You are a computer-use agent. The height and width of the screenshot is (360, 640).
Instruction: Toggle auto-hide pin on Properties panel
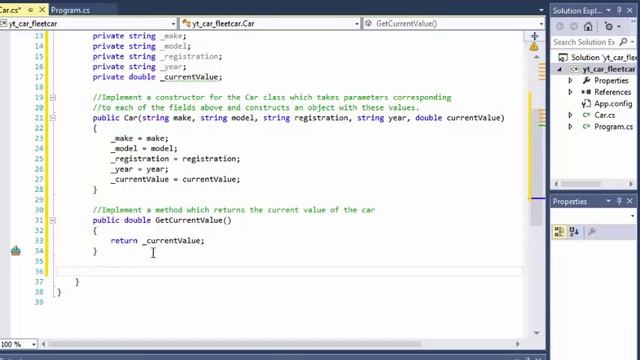[x=619, y=201]
